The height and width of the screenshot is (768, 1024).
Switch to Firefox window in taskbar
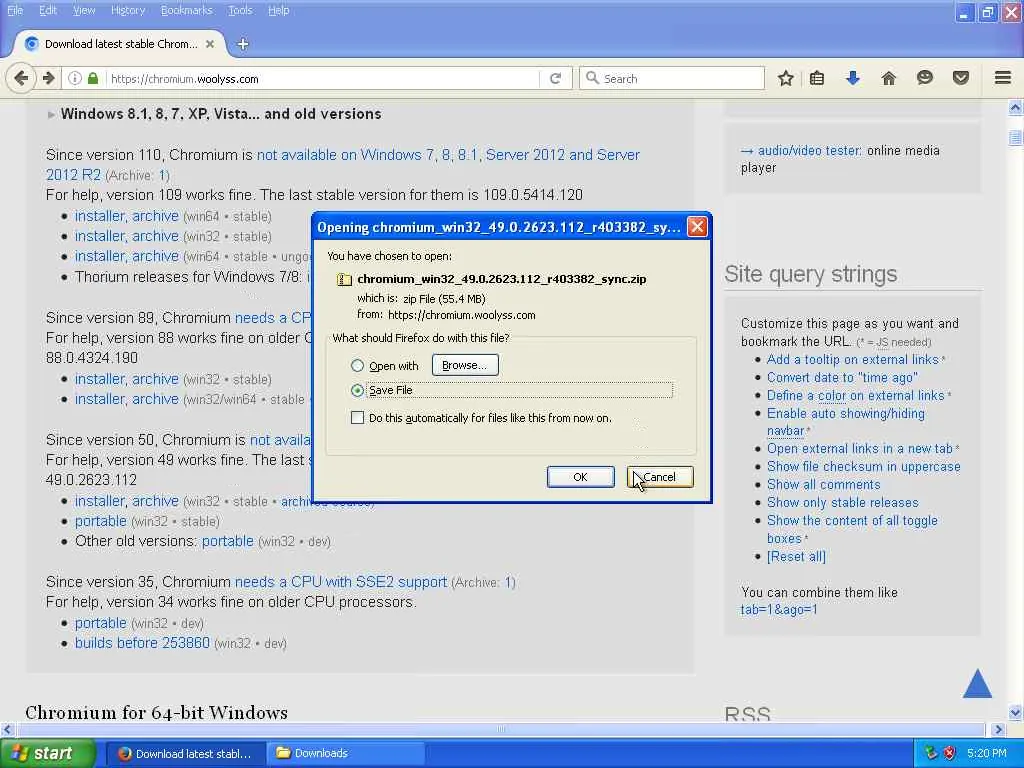click(185, 754)
